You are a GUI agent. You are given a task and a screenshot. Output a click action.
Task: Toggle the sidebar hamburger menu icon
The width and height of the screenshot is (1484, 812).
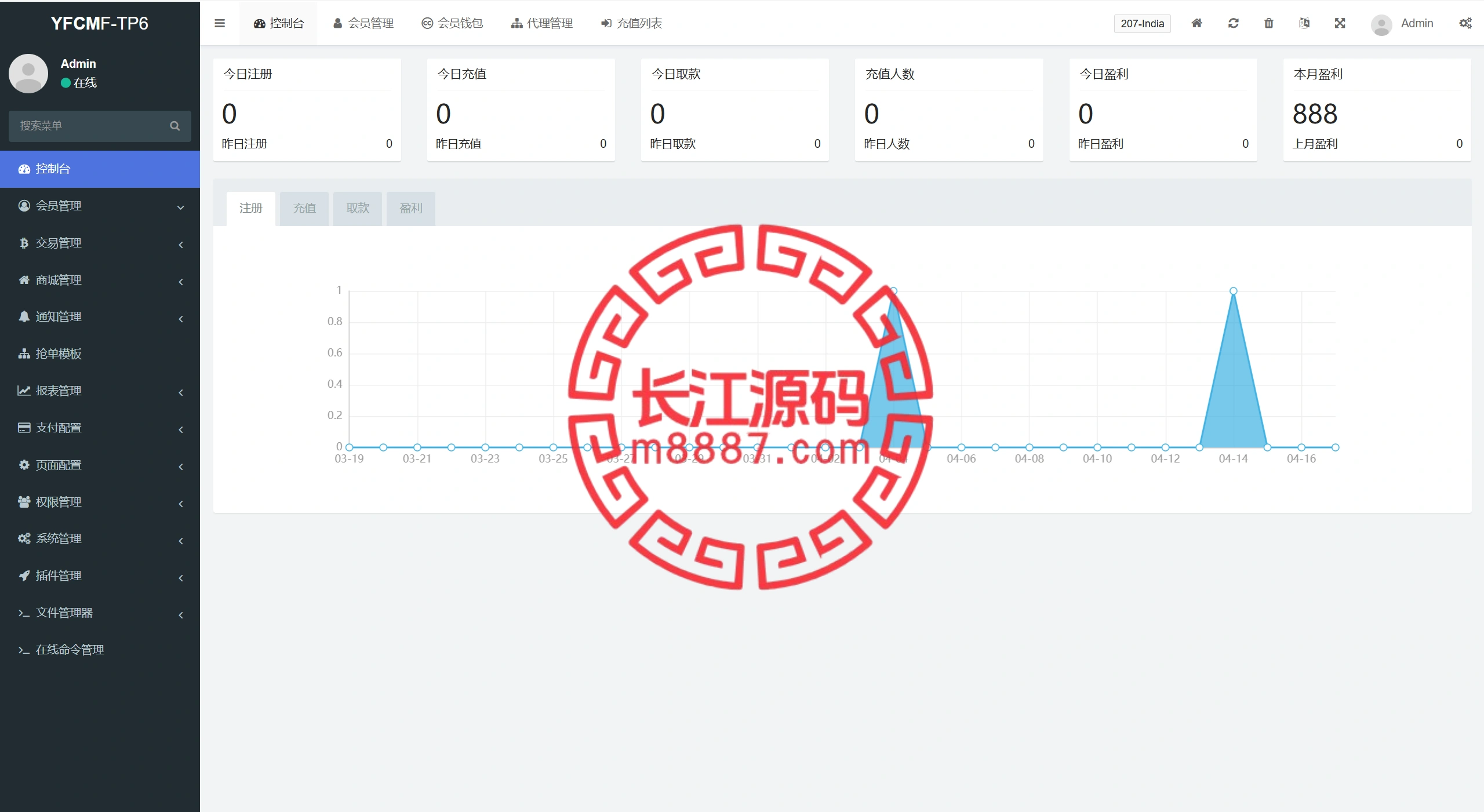[220, 23]
